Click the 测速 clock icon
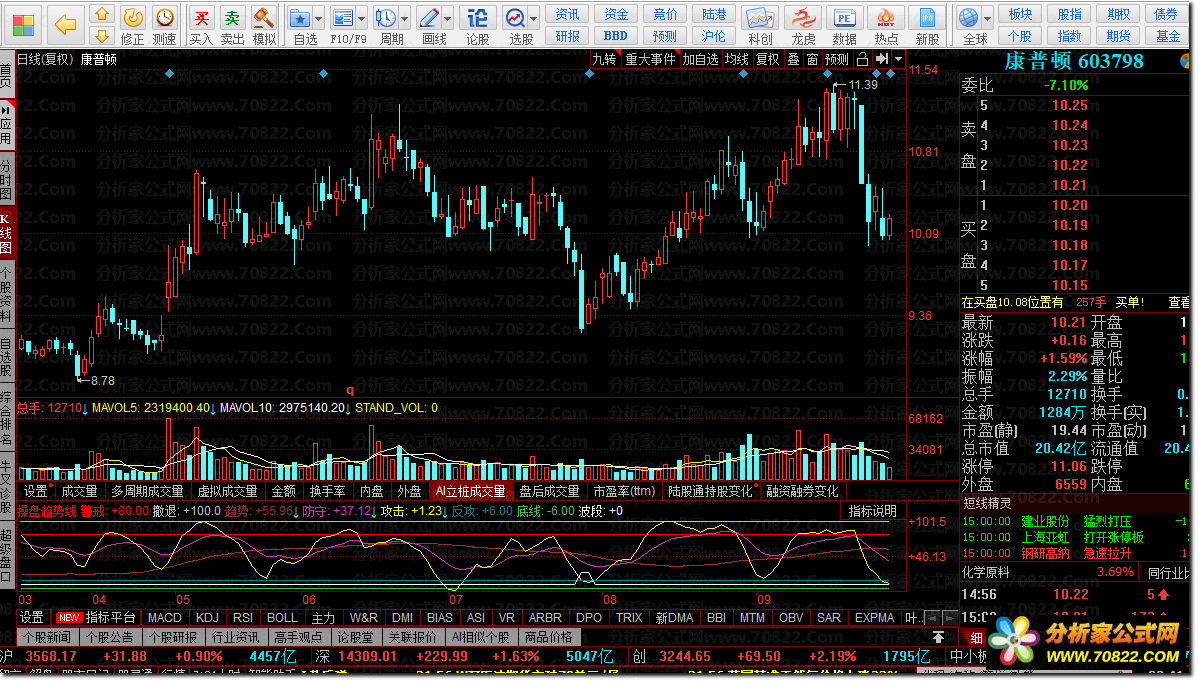Screen dimensions: 1198x681 [164, 18]
